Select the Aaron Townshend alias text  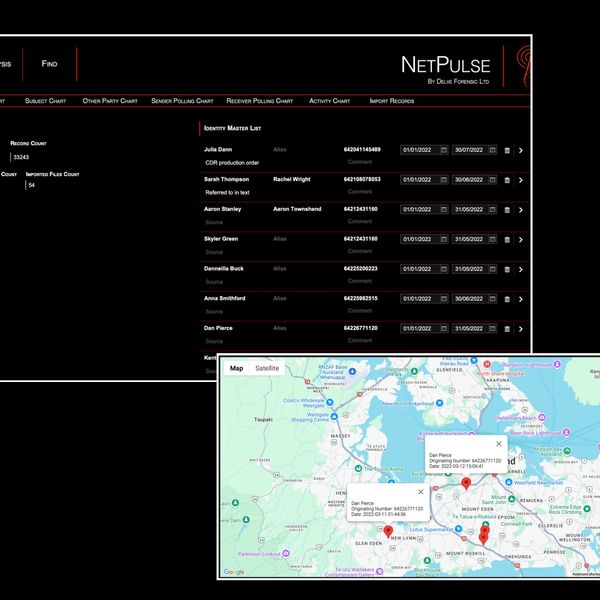(297, 209)
